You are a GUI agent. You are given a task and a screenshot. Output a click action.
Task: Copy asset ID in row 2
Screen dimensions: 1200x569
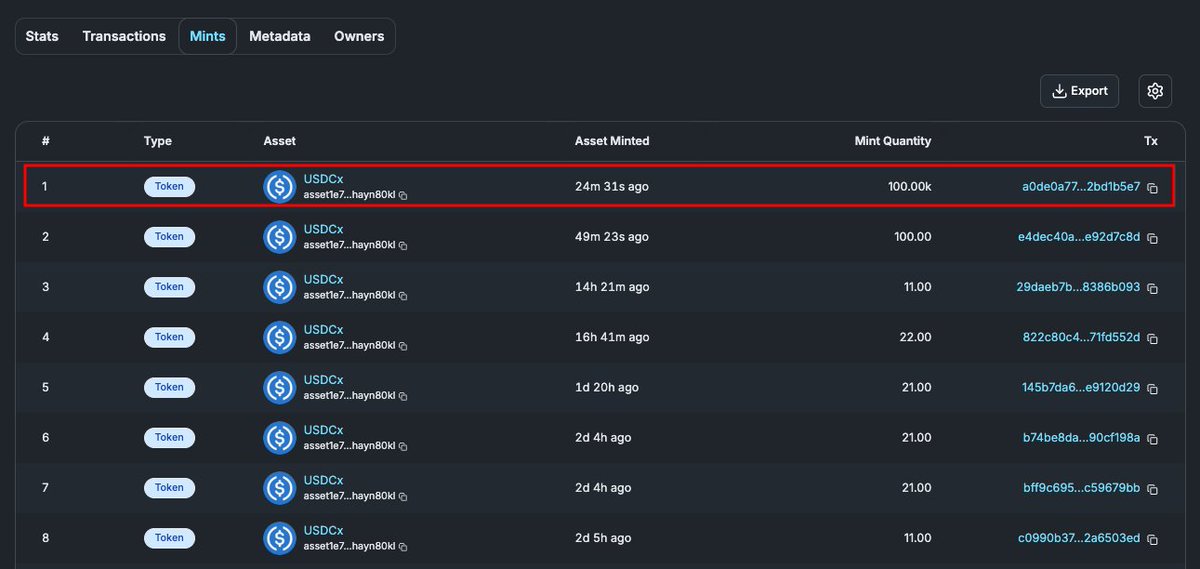403,246
